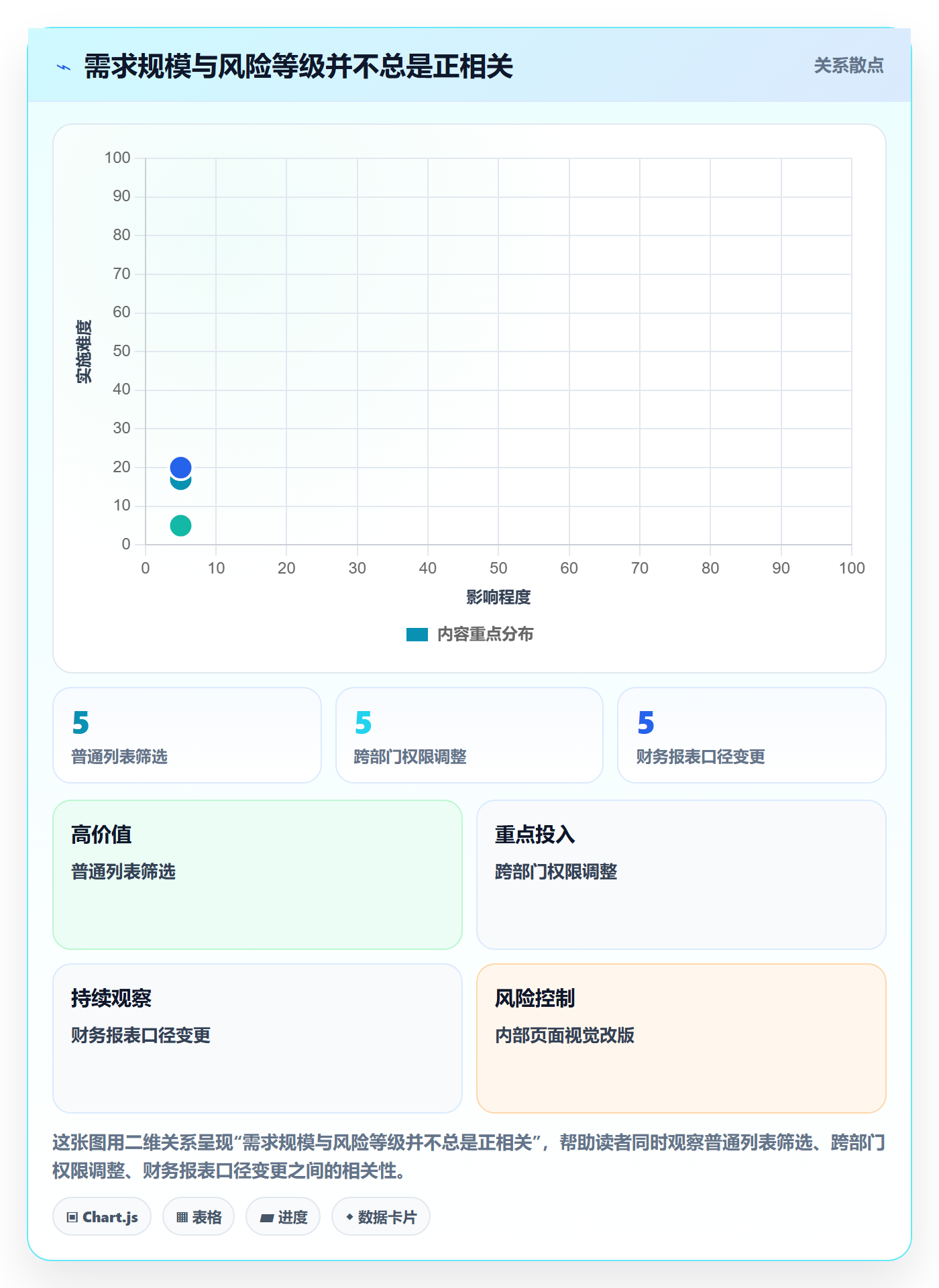Click the 实施难度 y-axis title
Viewport: 939px width, 1288px height.
[x=84, y=352]
